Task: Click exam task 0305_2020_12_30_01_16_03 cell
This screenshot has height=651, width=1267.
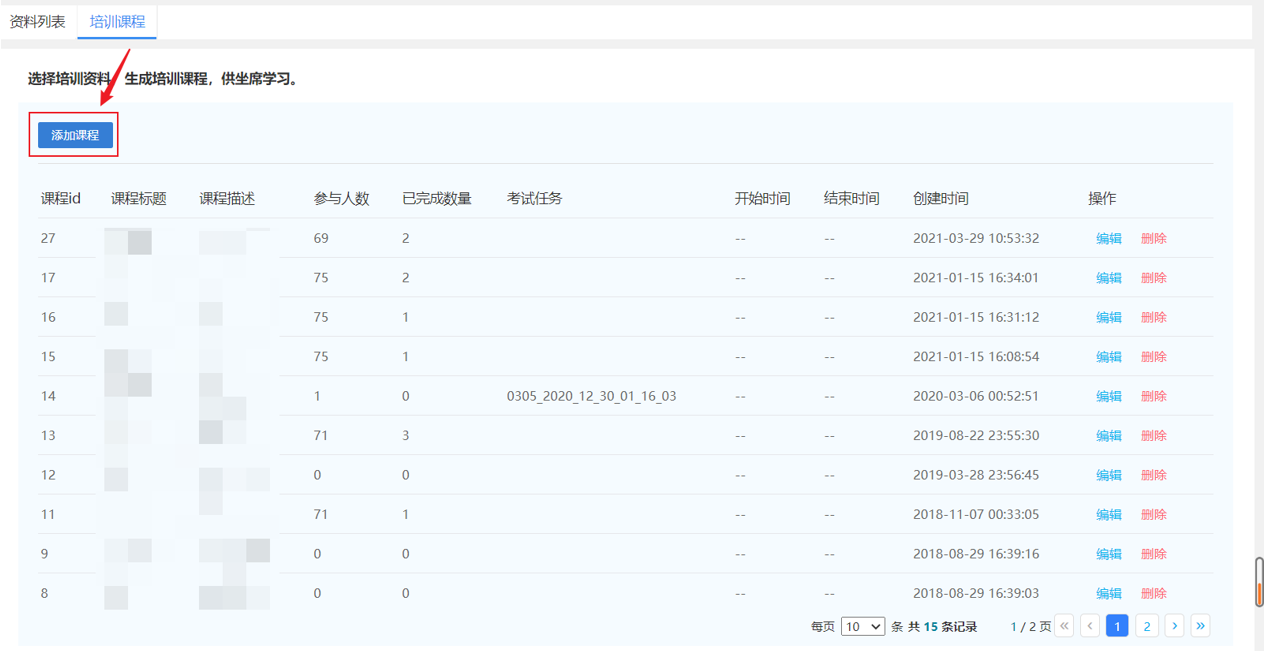Action: click(591, 396)
